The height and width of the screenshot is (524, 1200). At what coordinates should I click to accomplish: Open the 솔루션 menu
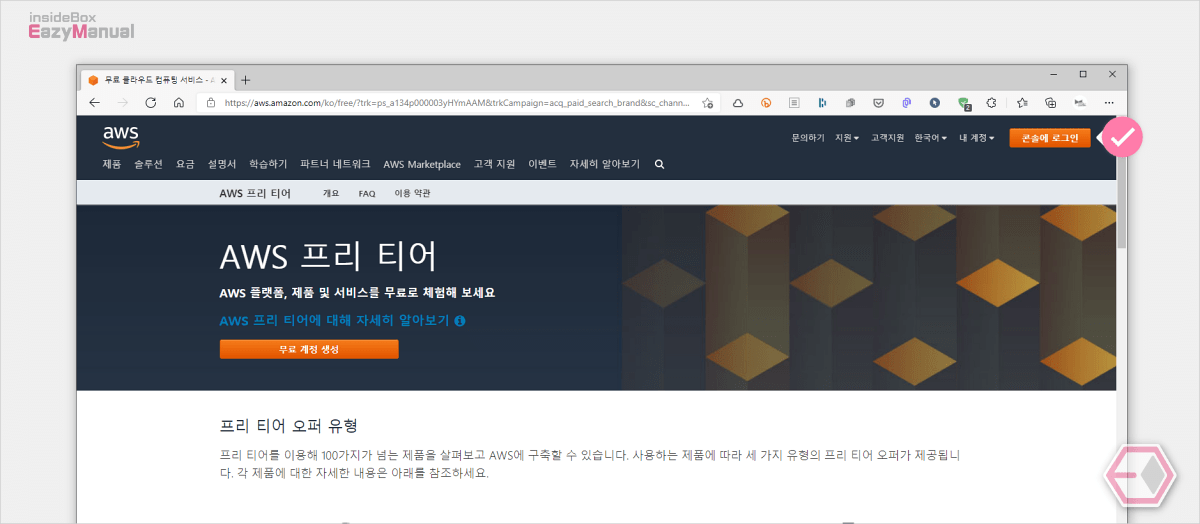click(x=148, y=164)
